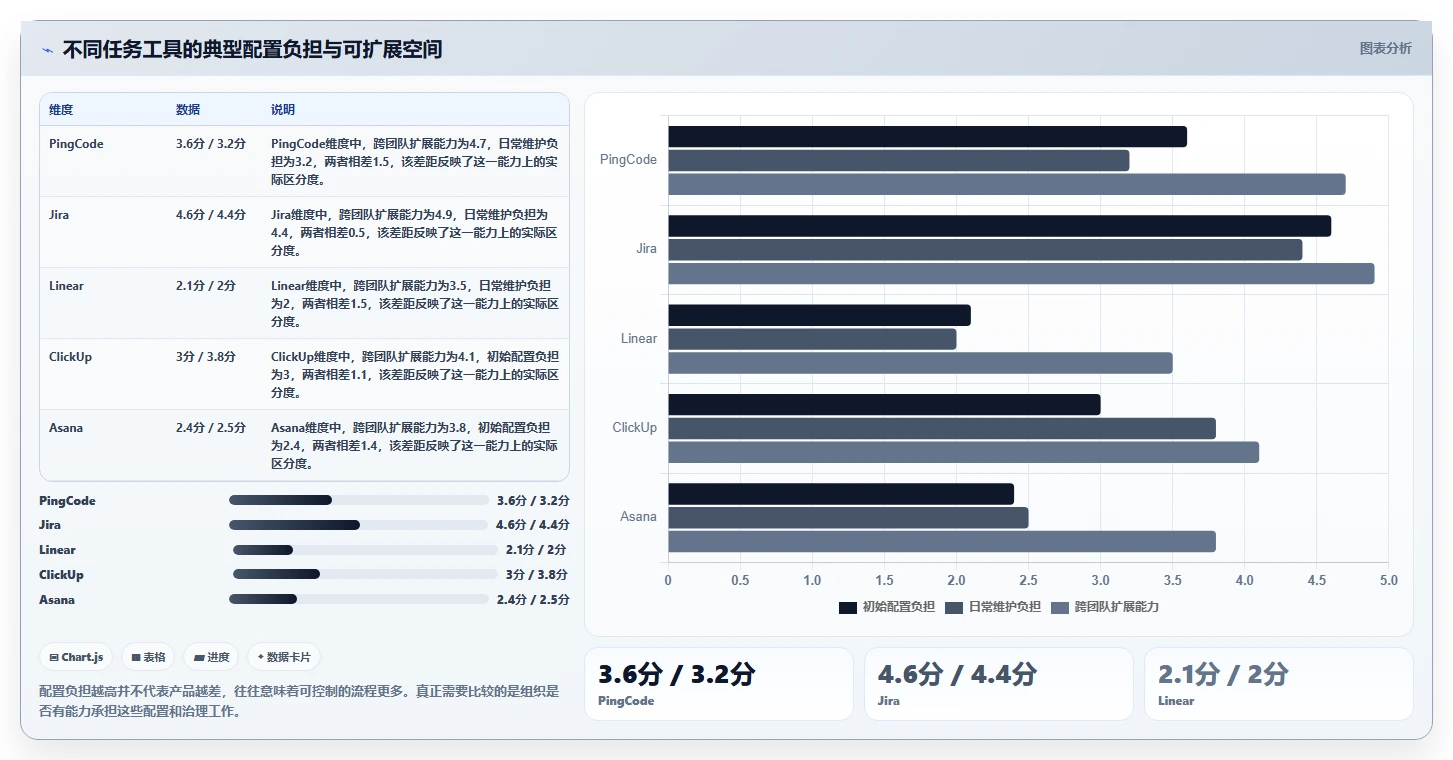
Task: Click the Linear progress bar
Action: 365,550
